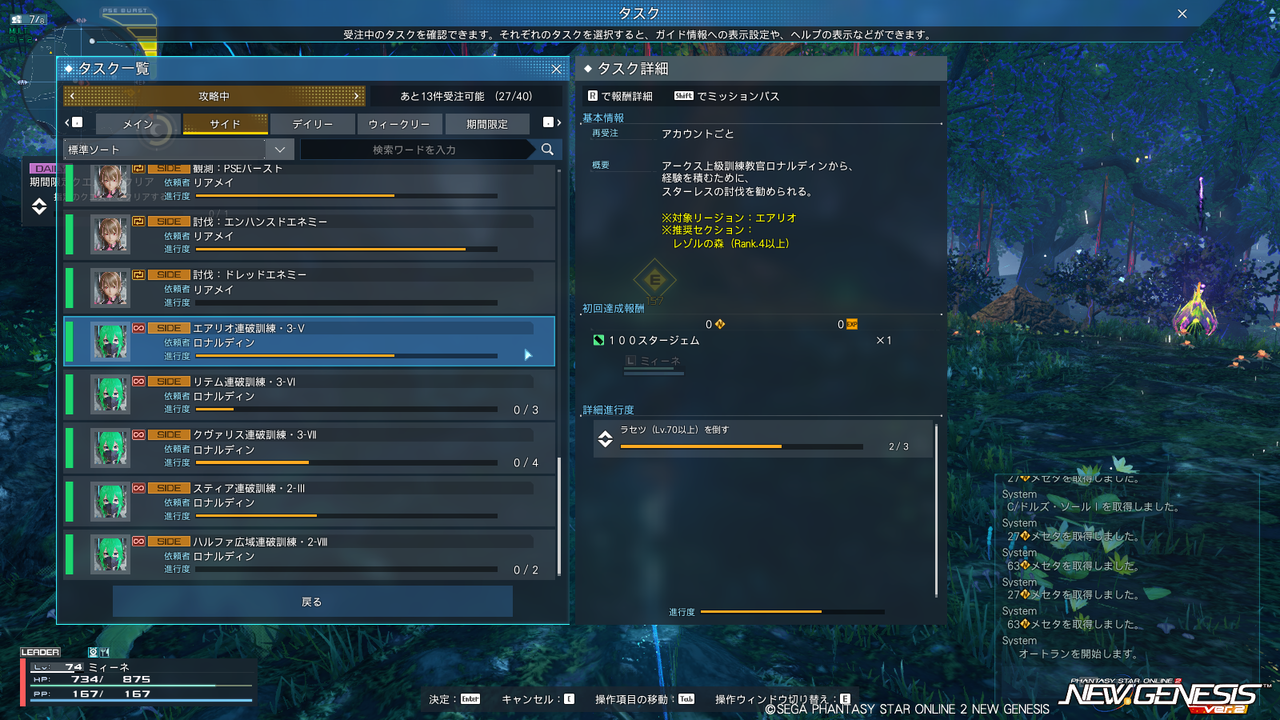Click the arrow cursor on エアリオ連破訓練 row
Image resolution: width=1280 pixels, height=720 pixels.
pyautogui.click(x=528, y=355)
